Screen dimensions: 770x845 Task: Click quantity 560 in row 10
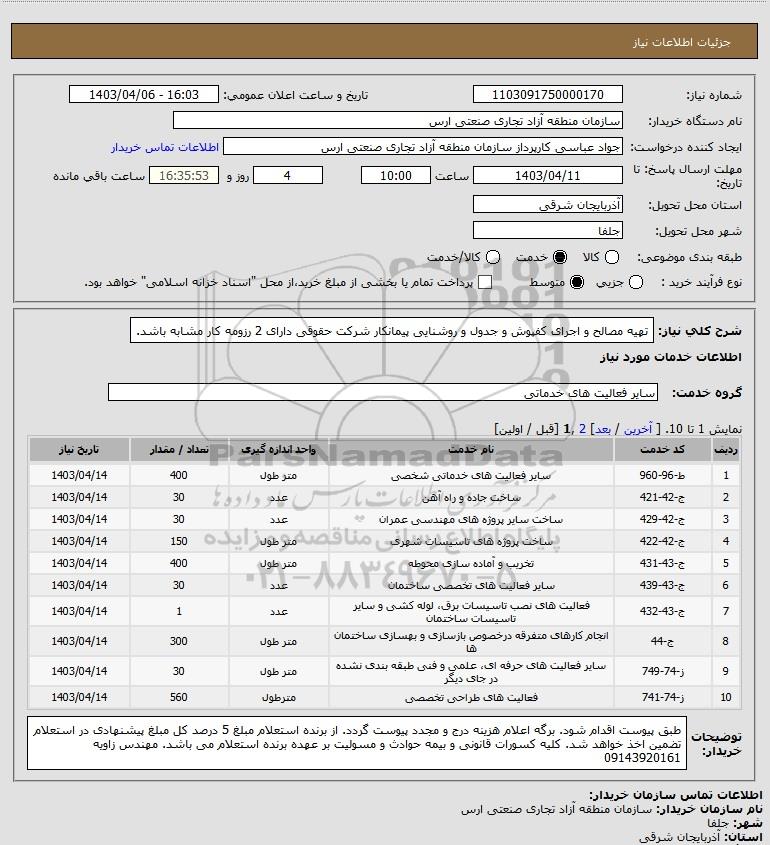click(x=179, y=697)
